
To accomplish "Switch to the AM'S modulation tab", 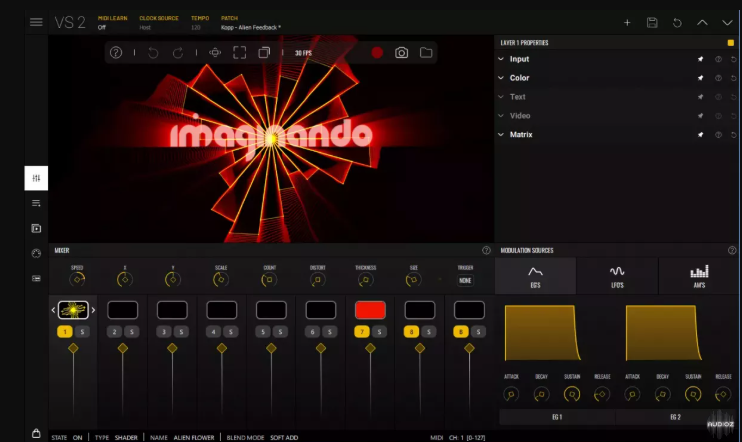I will (x=699, y=275).
